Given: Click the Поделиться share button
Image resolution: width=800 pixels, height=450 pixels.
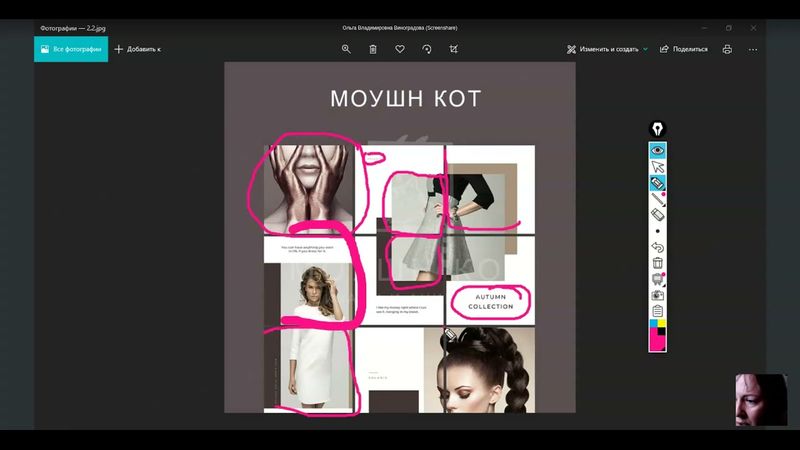Looking at the screenshot, I should 684,49.
